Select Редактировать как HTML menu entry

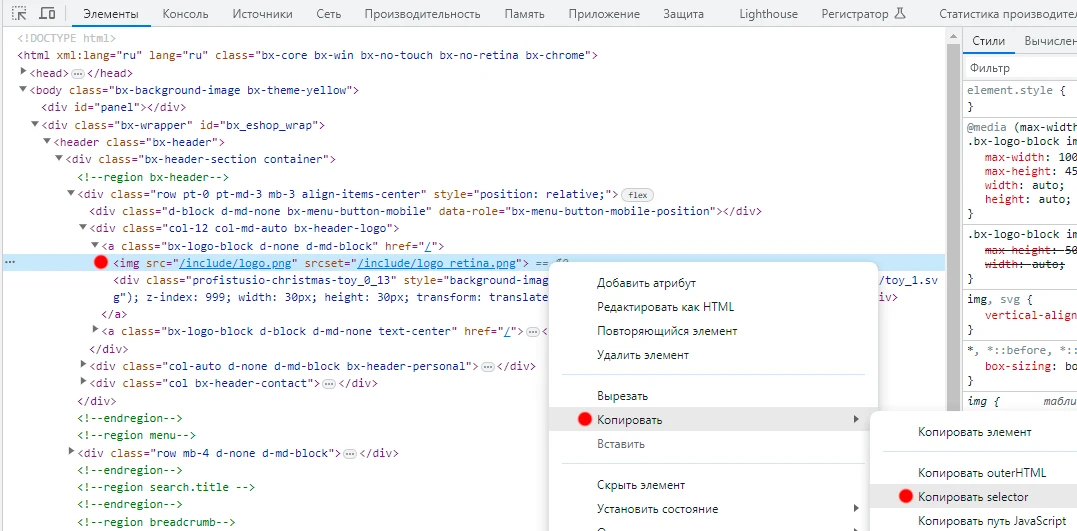(x=666, y=306)
